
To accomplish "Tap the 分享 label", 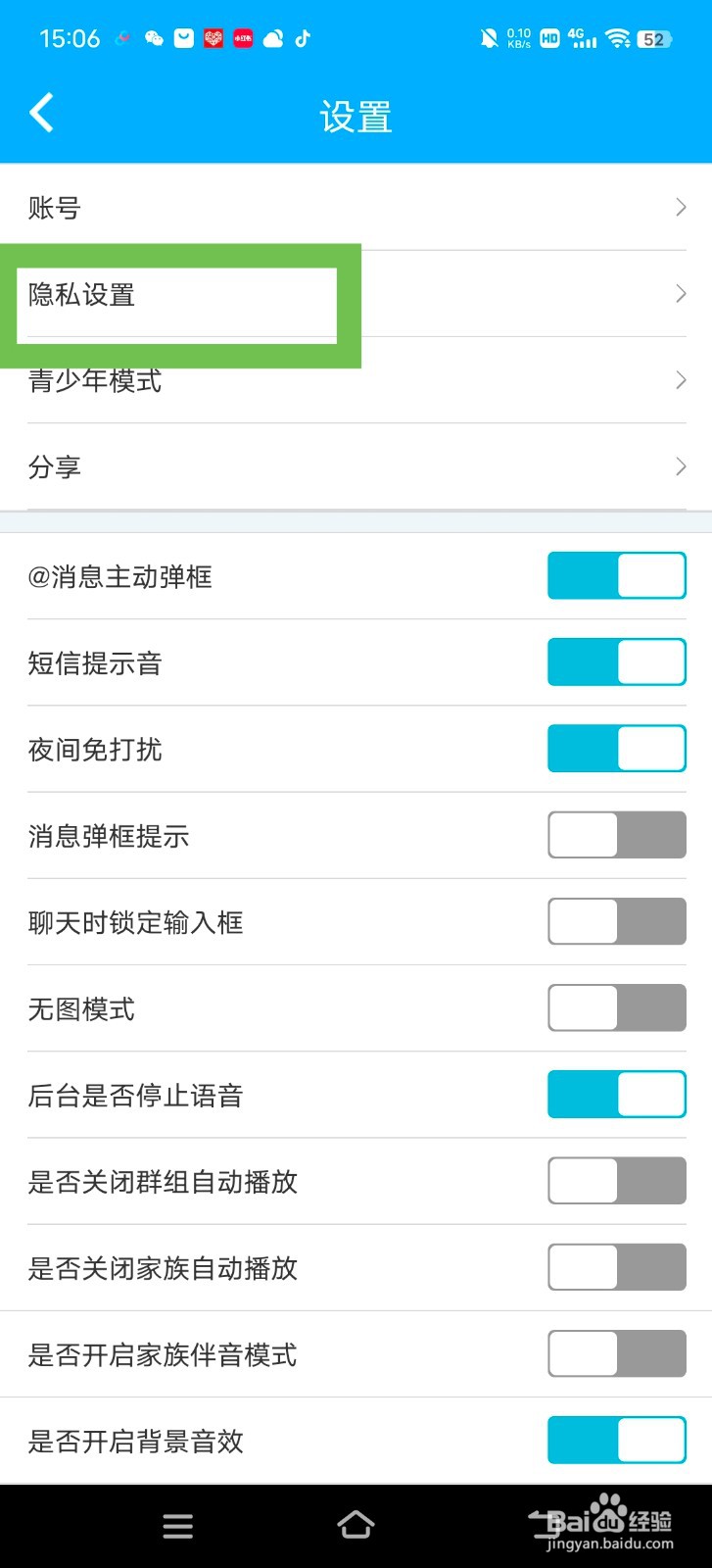I will pos(54,466).
